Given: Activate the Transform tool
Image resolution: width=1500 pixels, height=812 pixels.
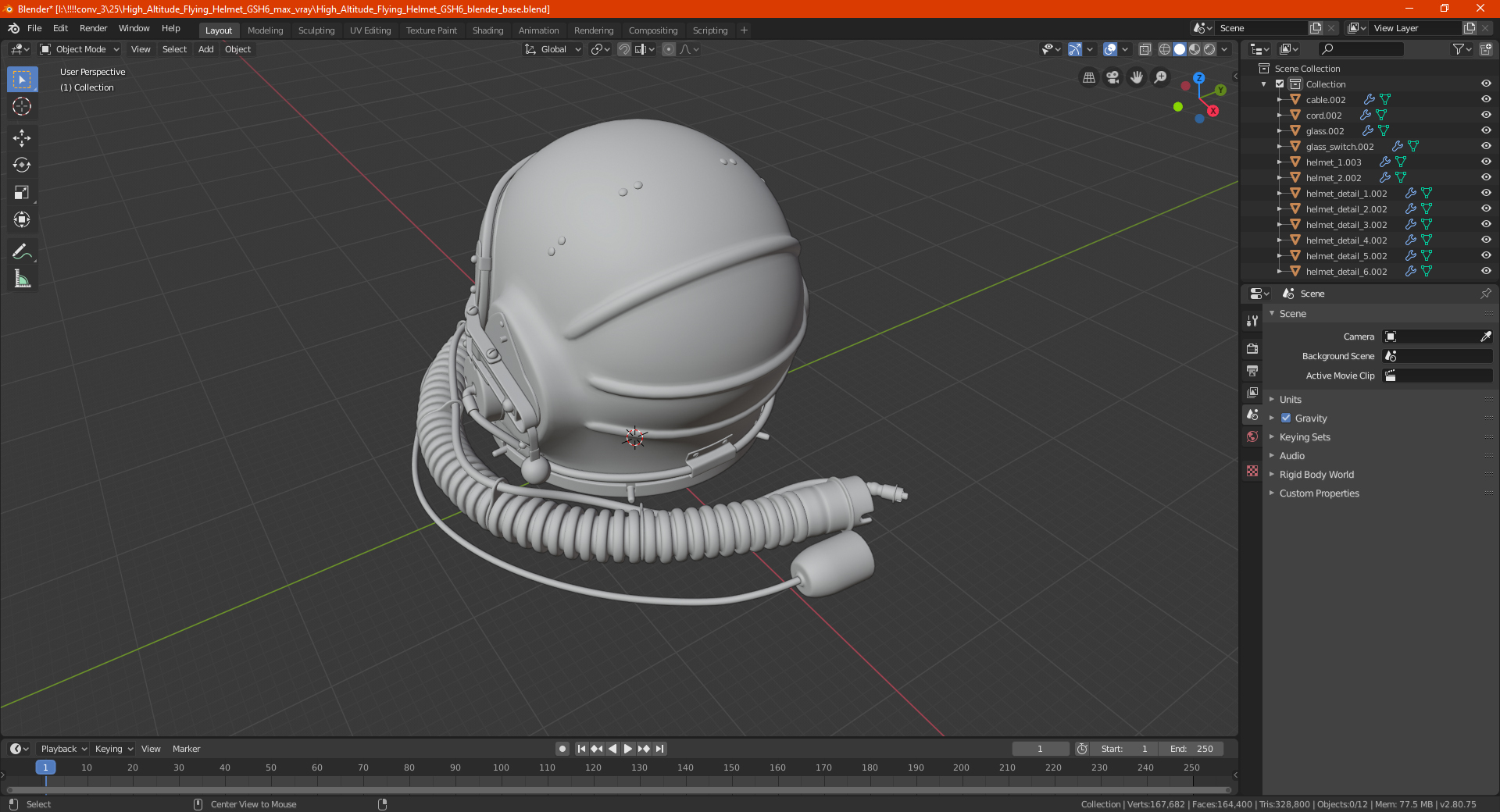Looking at the screenshot, I should [x=22, y=220].
